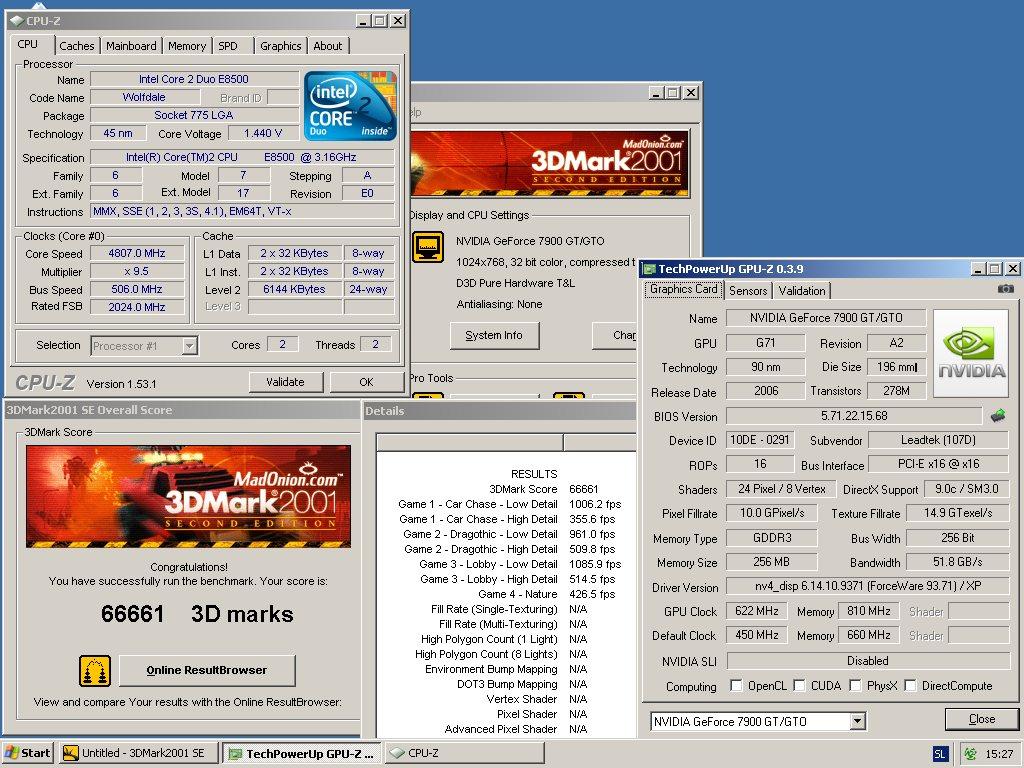
Task: Click the Memory clock 810 MHz field
Action: [869, 611]
